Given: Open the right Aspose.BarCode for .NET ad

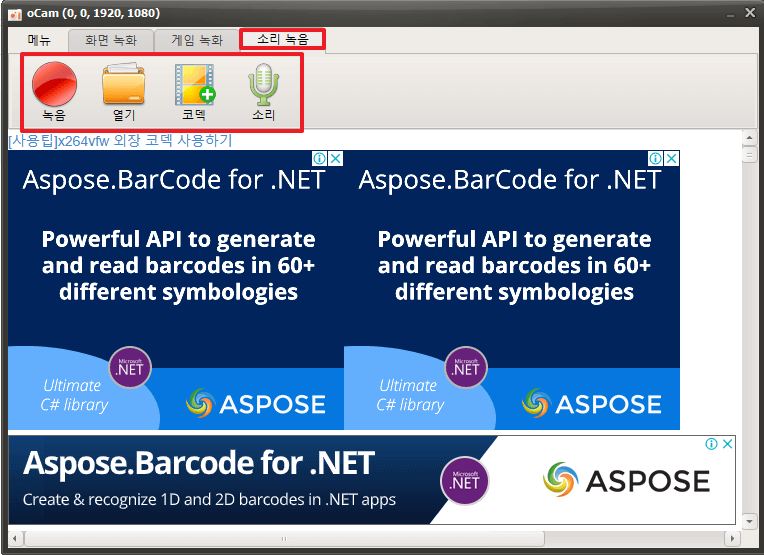Looking at the screenshot, I should pyautogui.click(x=512, y=290).
